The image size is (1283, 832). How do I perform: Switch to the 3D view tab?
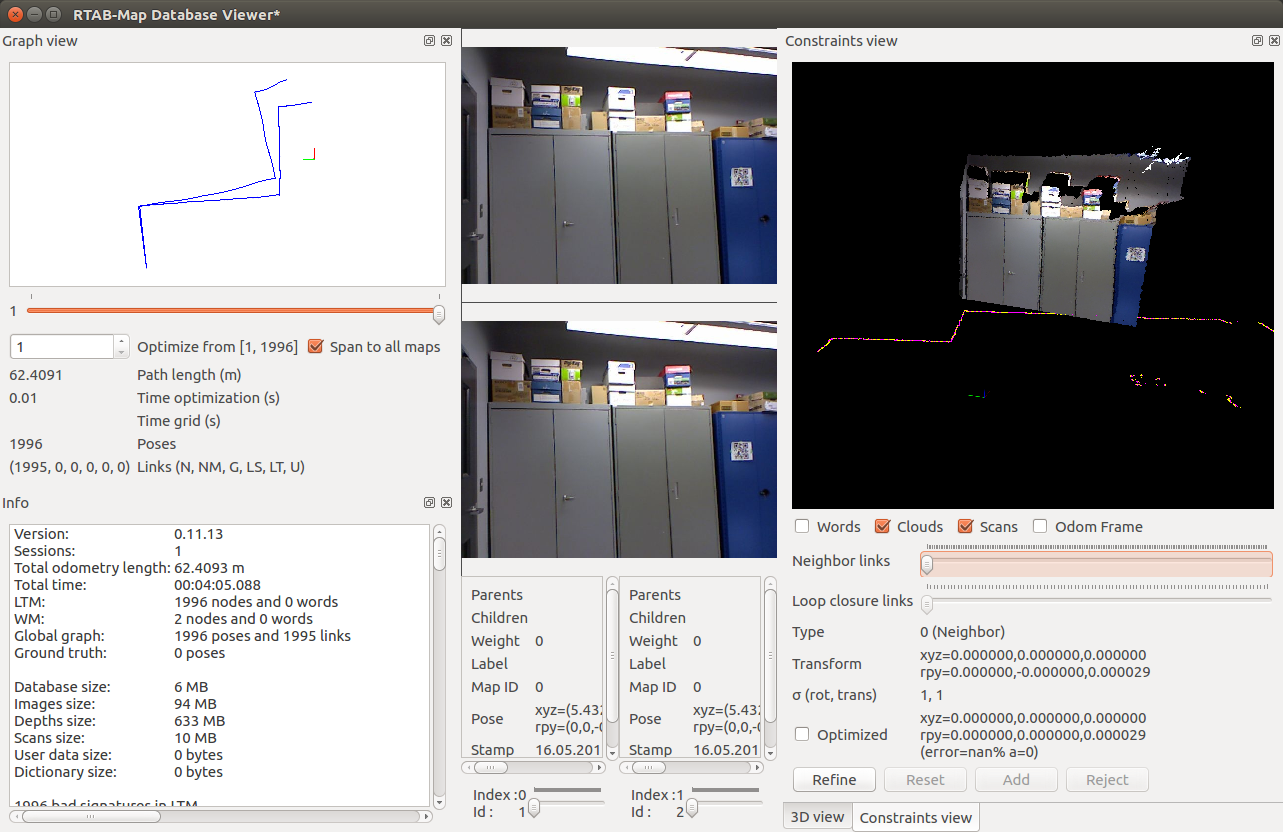click(817, 816)
